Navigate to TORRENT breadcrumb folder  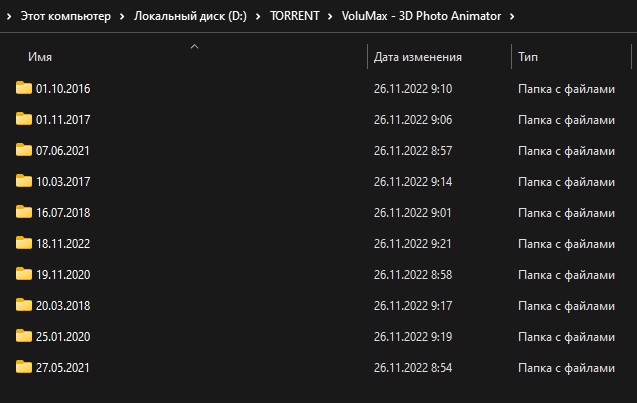click(295, 17)
